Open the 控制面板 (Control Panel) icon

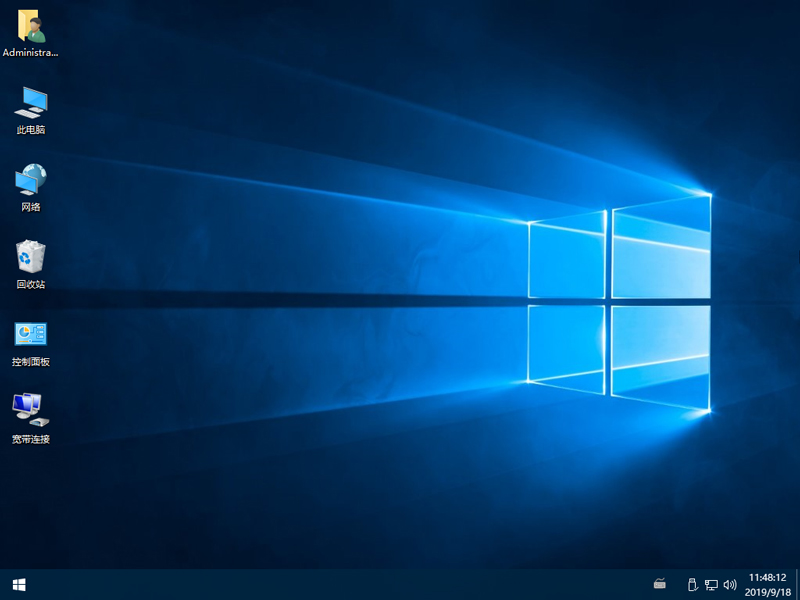(x=30, y=337)
